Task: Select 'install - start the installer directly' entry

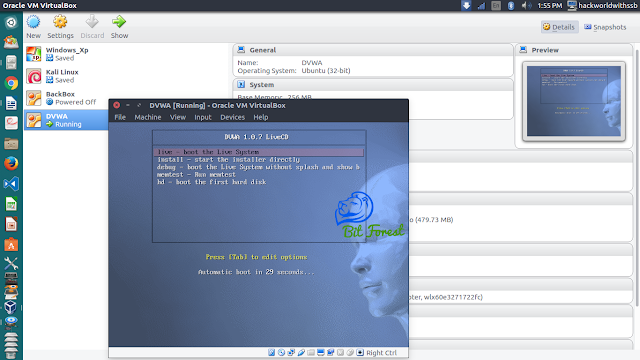Action: (229, 160)
